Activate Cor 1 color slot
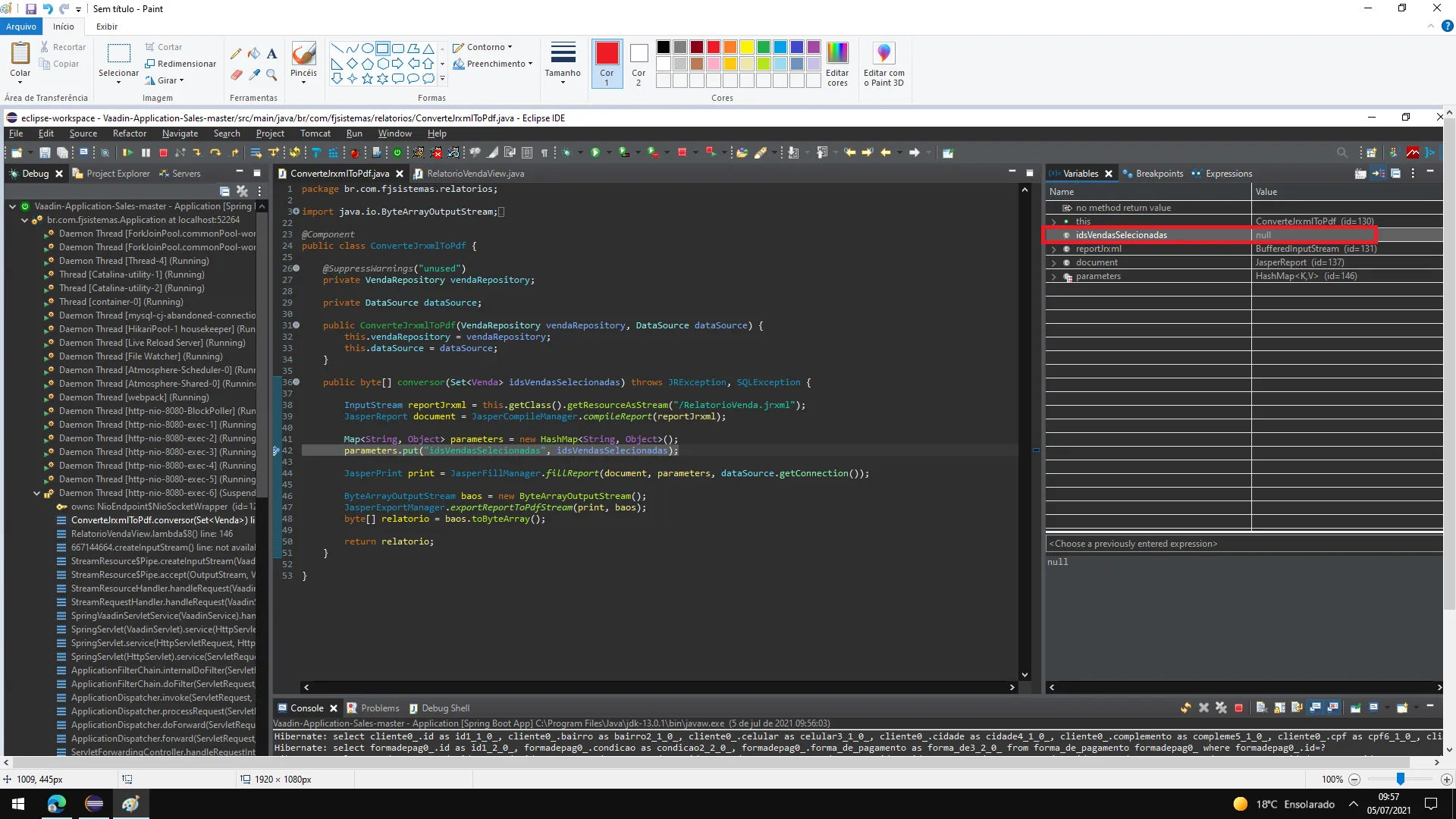 pyautogui.click(x=607, y=64)
